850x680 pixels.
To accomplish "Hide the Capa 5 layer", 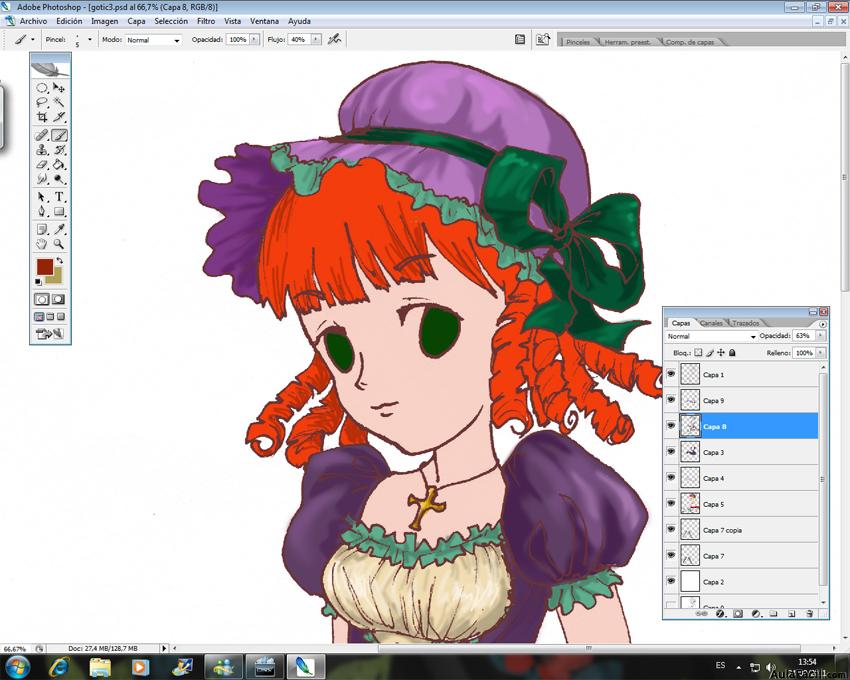I will coord(671,504).
